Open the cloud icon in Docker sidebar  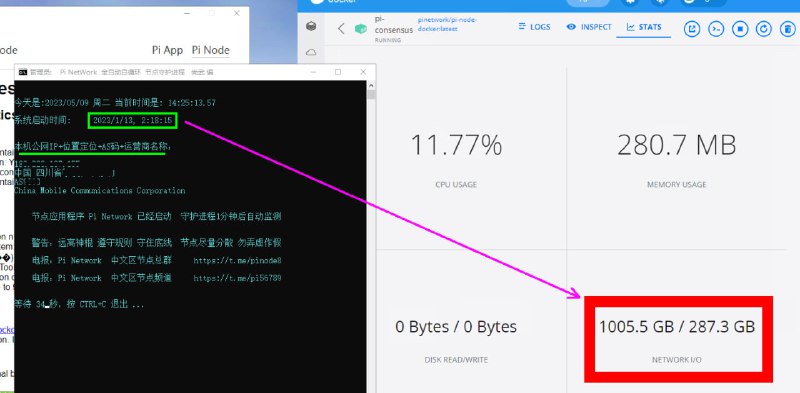(x=311, y=52)
